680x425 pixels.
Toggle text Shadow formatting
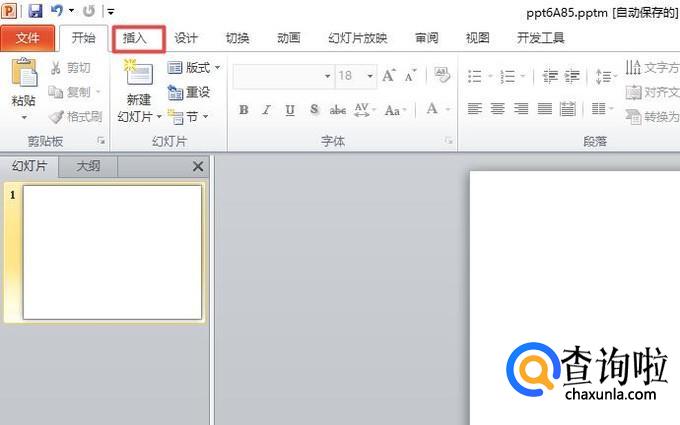[314, 110]
